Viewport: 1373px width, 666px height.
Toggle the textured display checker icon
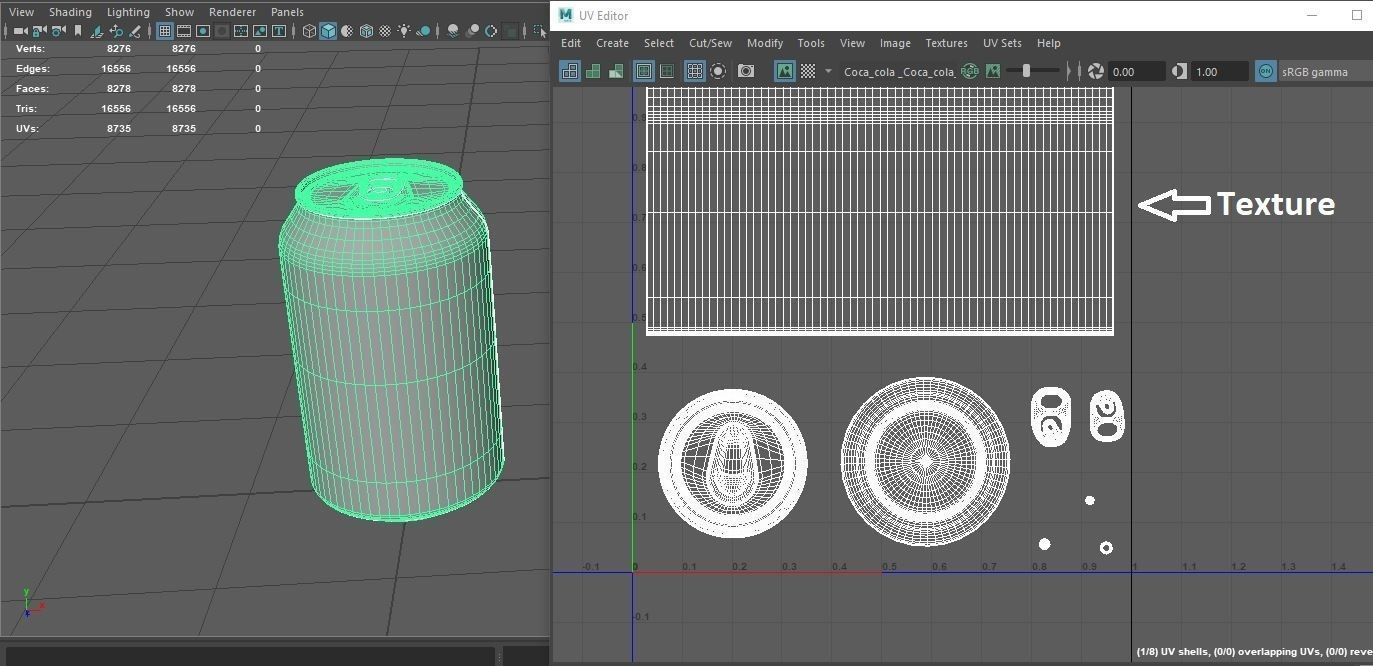click(385, 31)
